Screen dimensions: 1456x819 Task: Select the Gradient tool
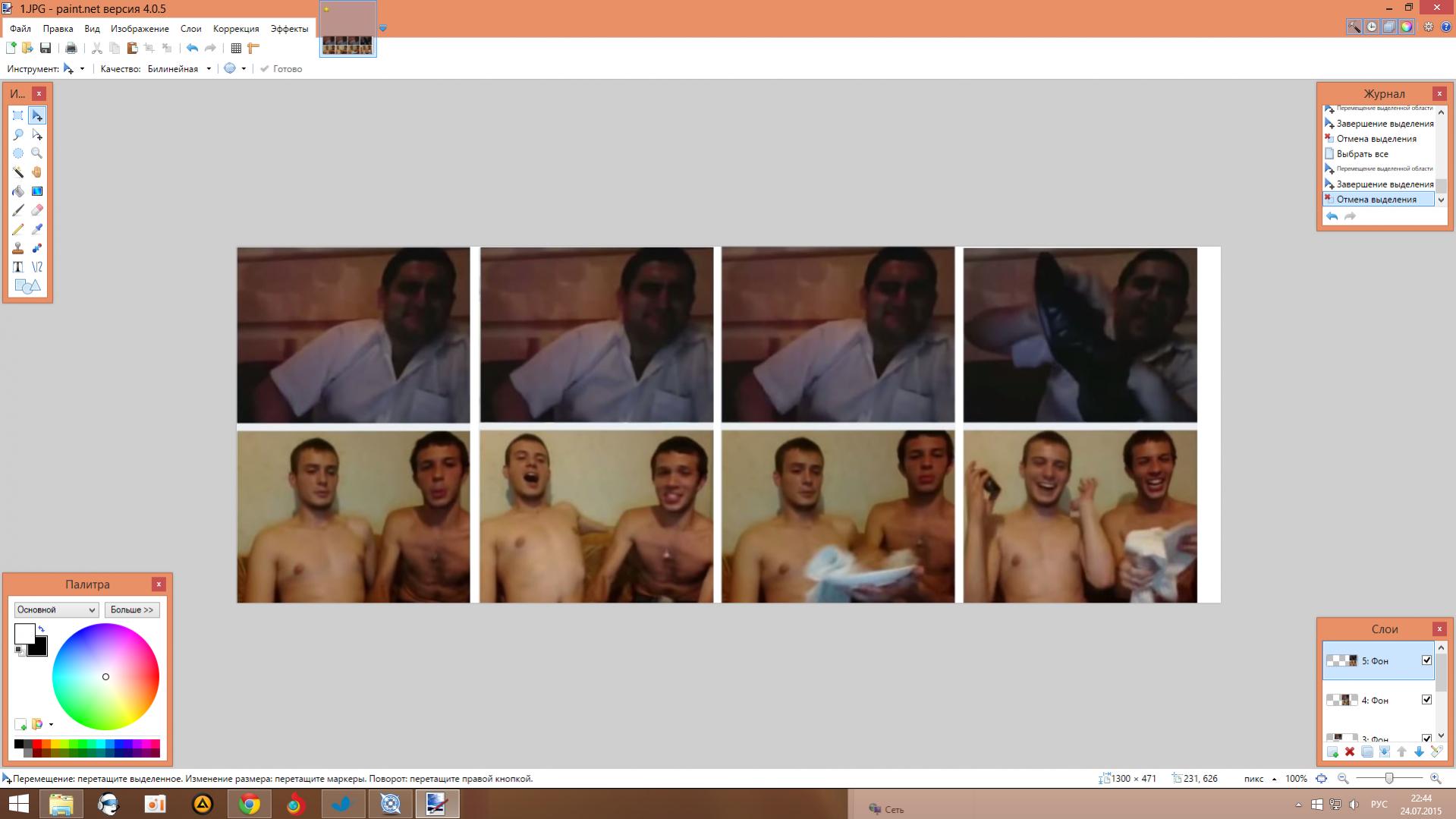coord(37,191)
